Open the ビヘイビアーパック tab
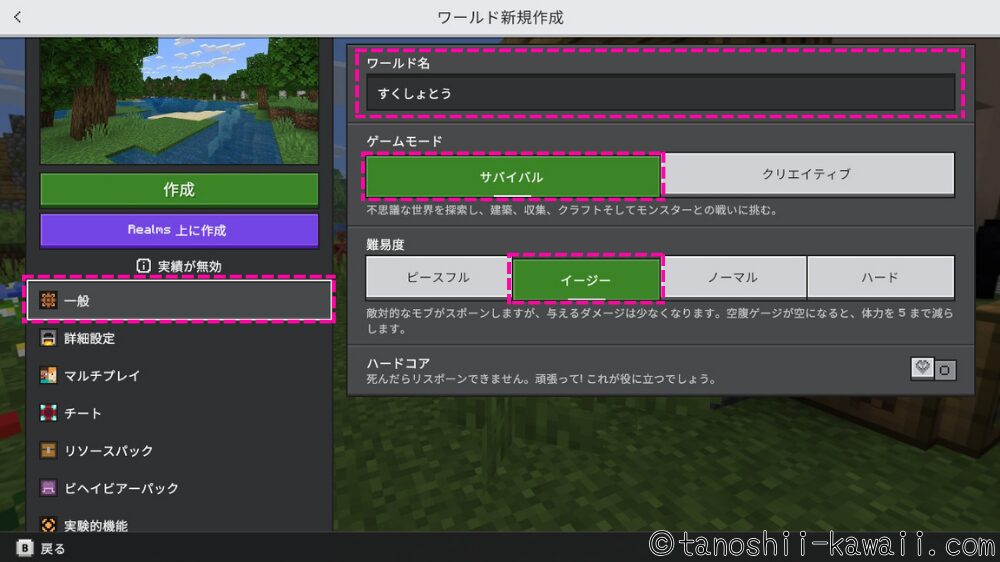 tap(179, 488)
